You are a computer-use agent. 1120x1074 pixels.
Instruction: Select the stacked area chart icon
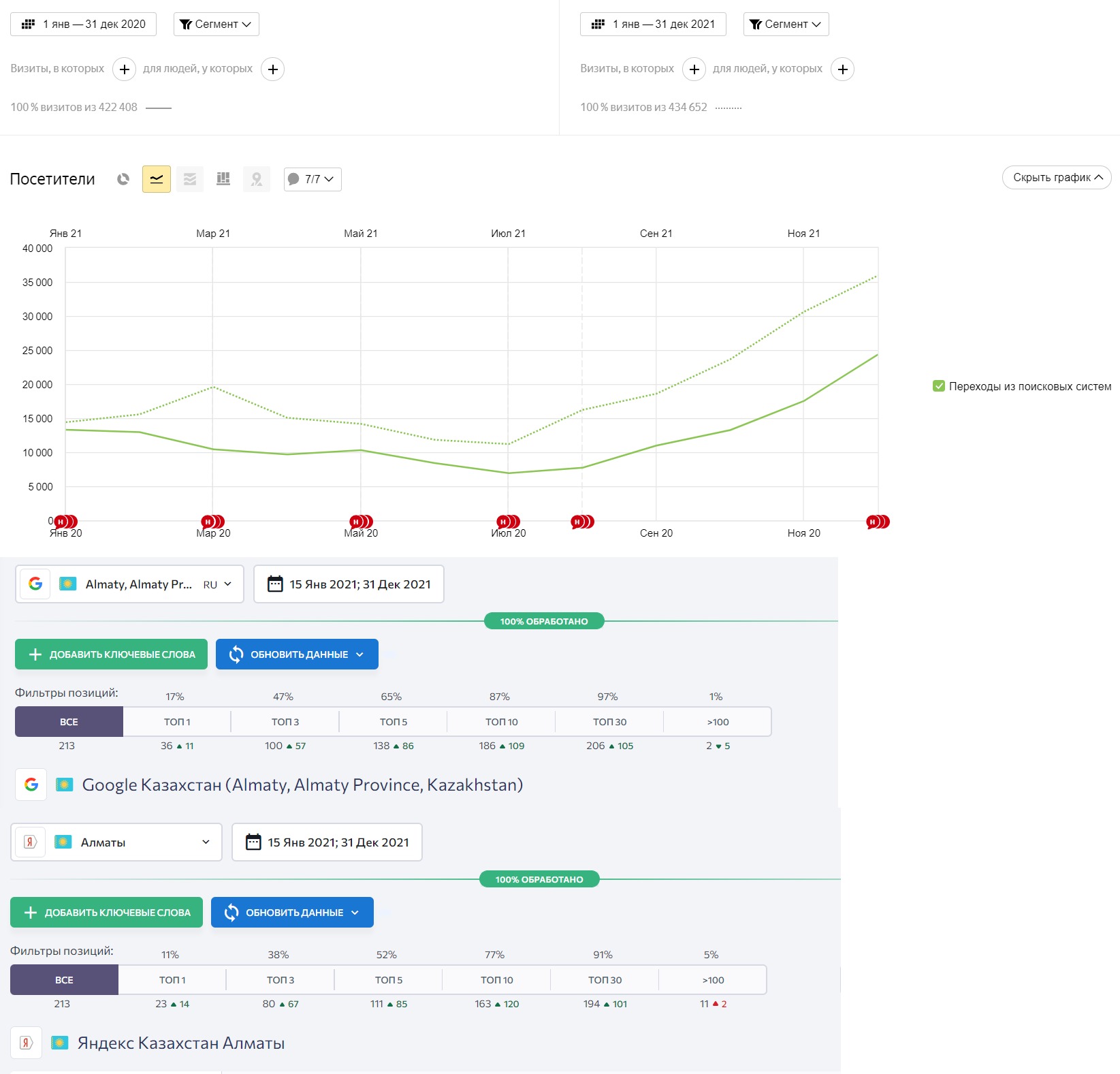point(190,179)
